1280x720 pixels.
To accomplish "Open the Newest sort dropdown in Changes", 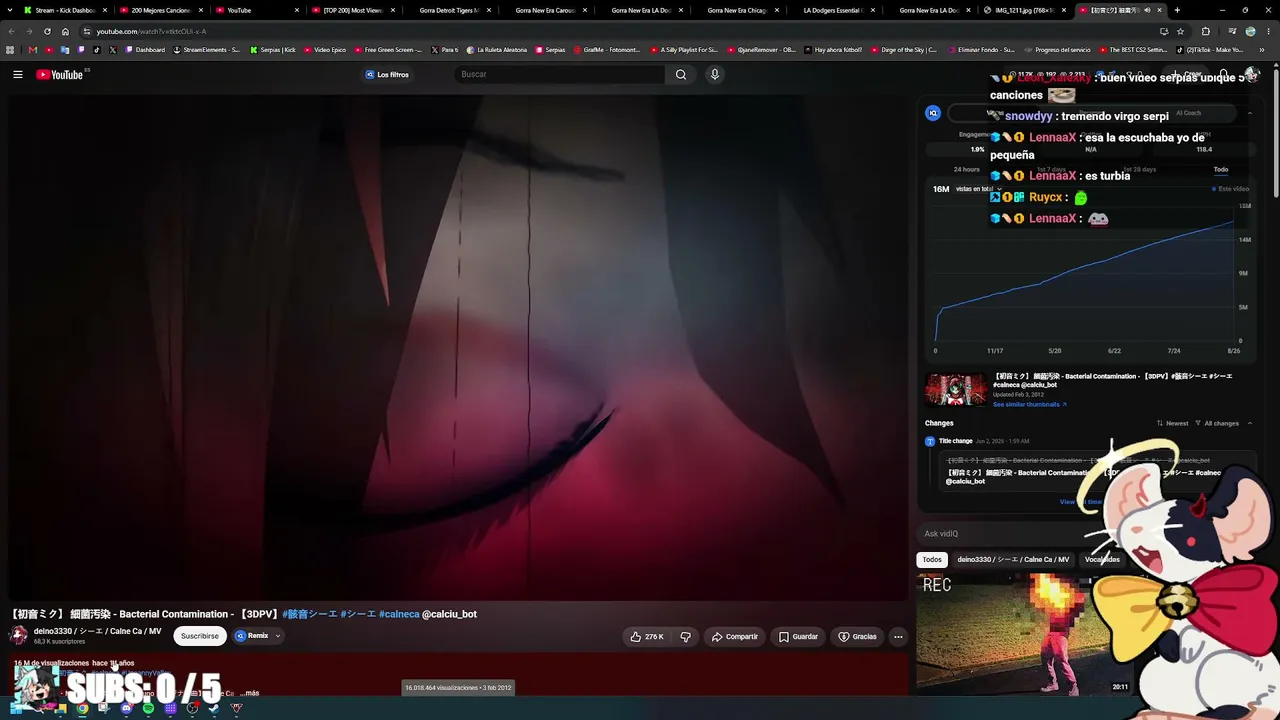I will point(1173,423).
